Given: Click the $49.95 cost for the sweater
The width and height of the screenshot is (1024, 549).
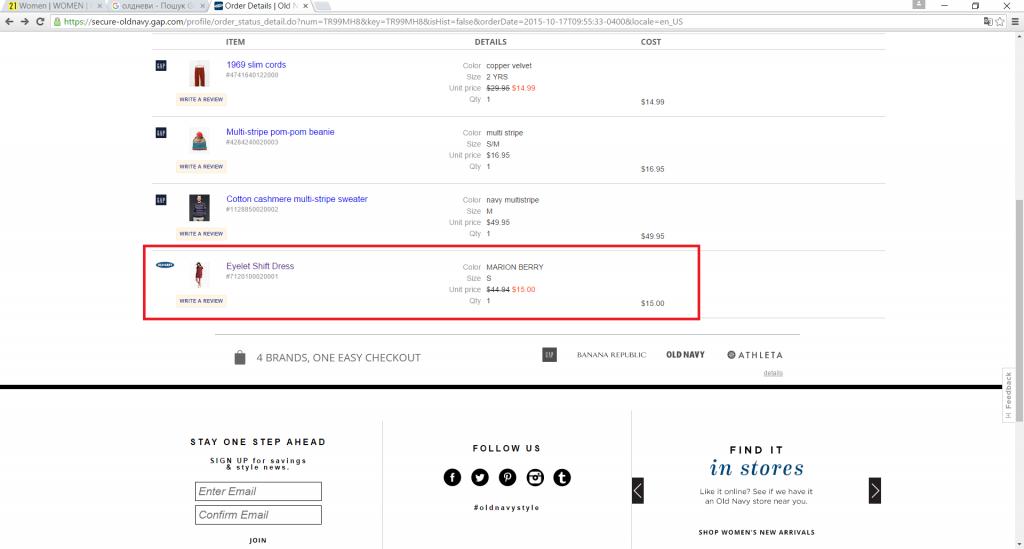Looking at the screenshot, I should tap(652, 236).
